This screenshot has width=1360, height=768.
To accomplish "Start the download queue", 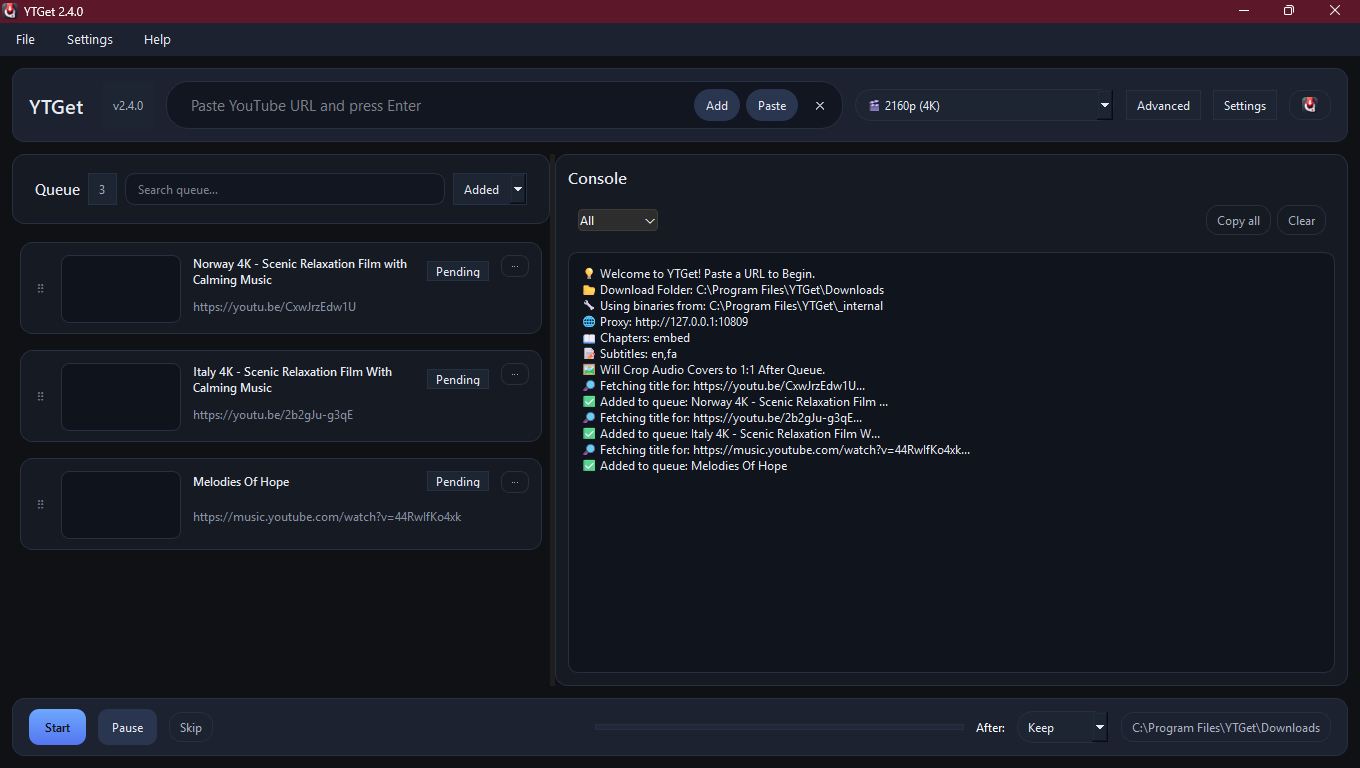I will pyautogui.click(x=57, y=727).
